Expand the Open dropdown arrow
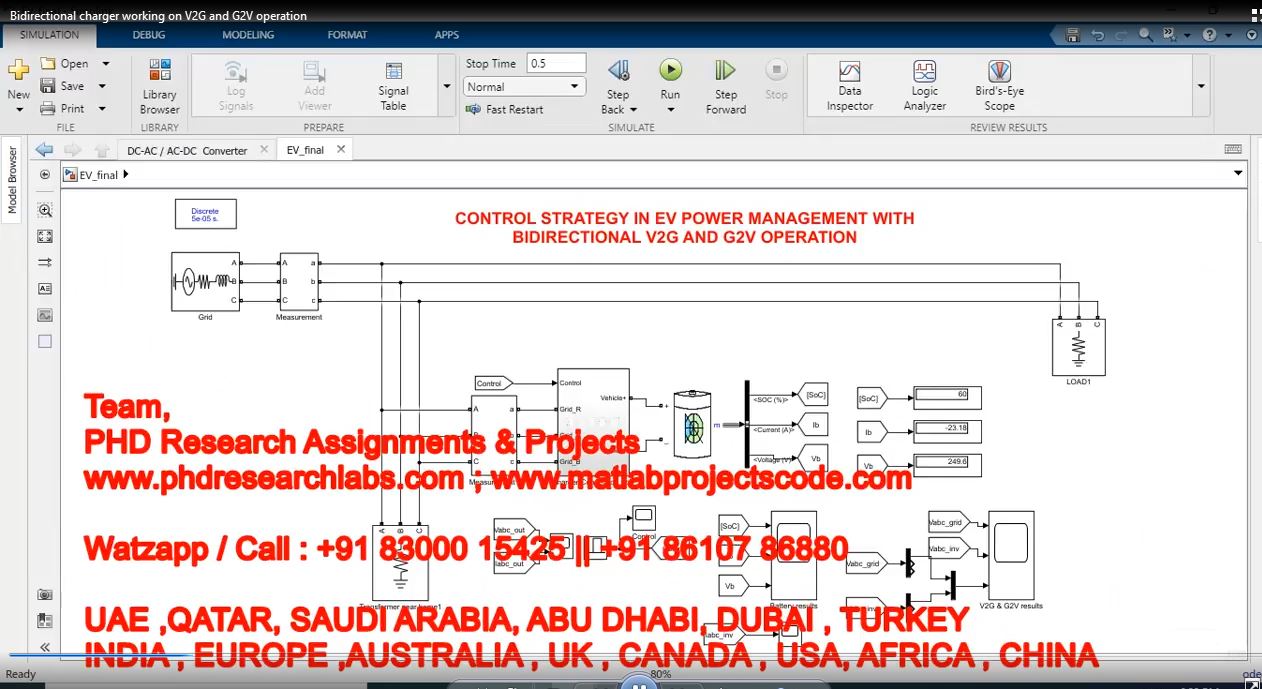This screenshot has width=1262, height=689. [x=105, y=63]
